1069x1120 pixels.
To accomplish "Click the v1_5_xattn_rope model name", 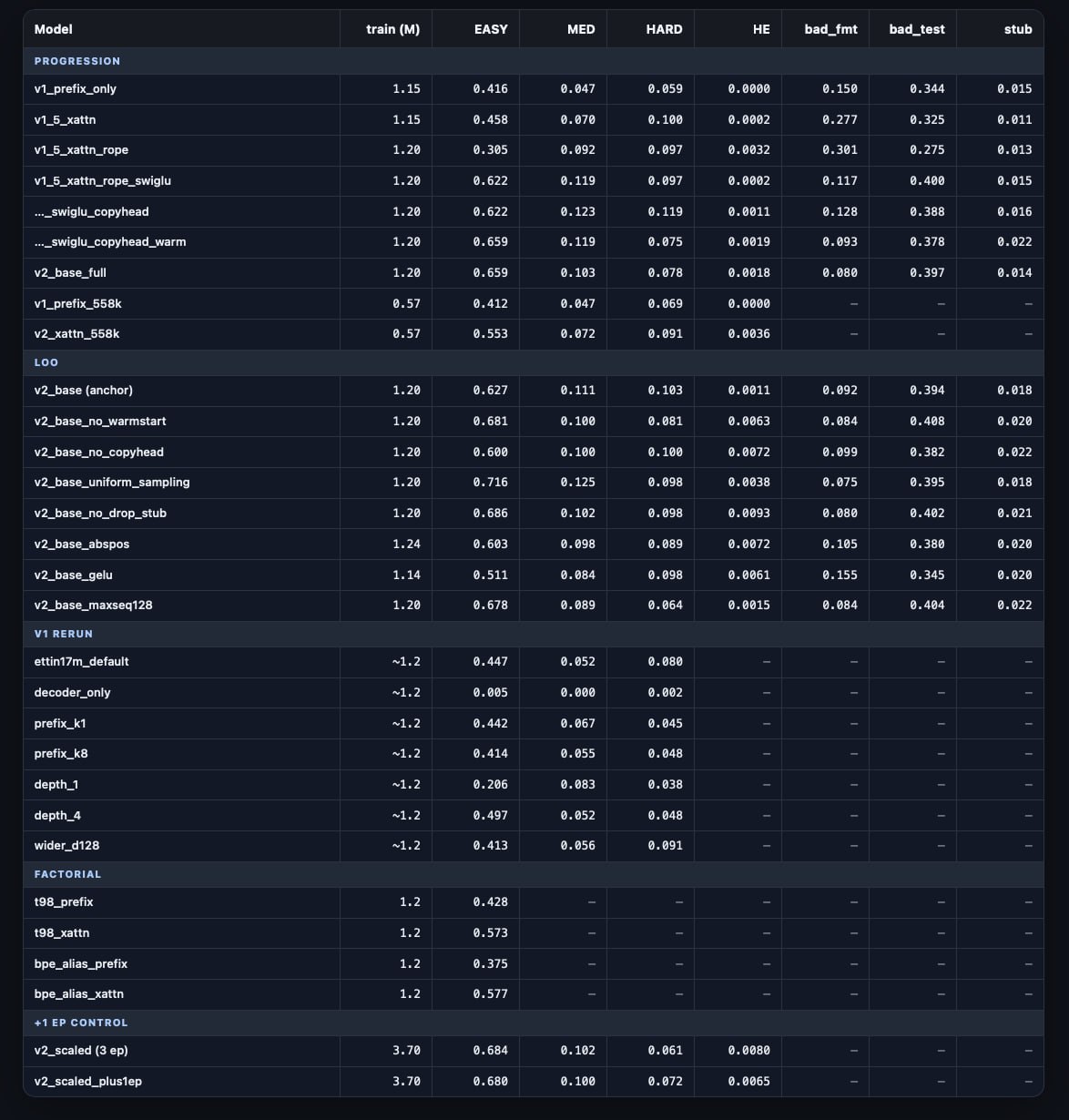I will point(82,150).
